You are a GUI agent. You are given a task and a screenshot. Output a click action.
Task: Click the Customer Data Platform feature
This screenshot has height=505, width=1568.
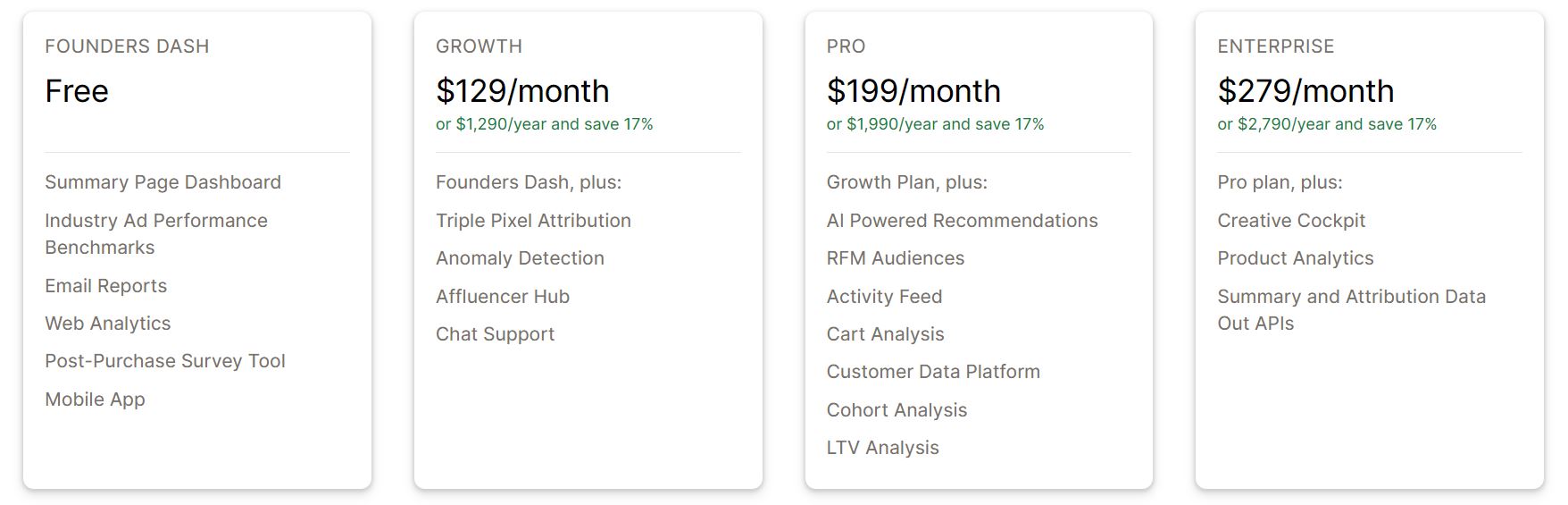933,372
